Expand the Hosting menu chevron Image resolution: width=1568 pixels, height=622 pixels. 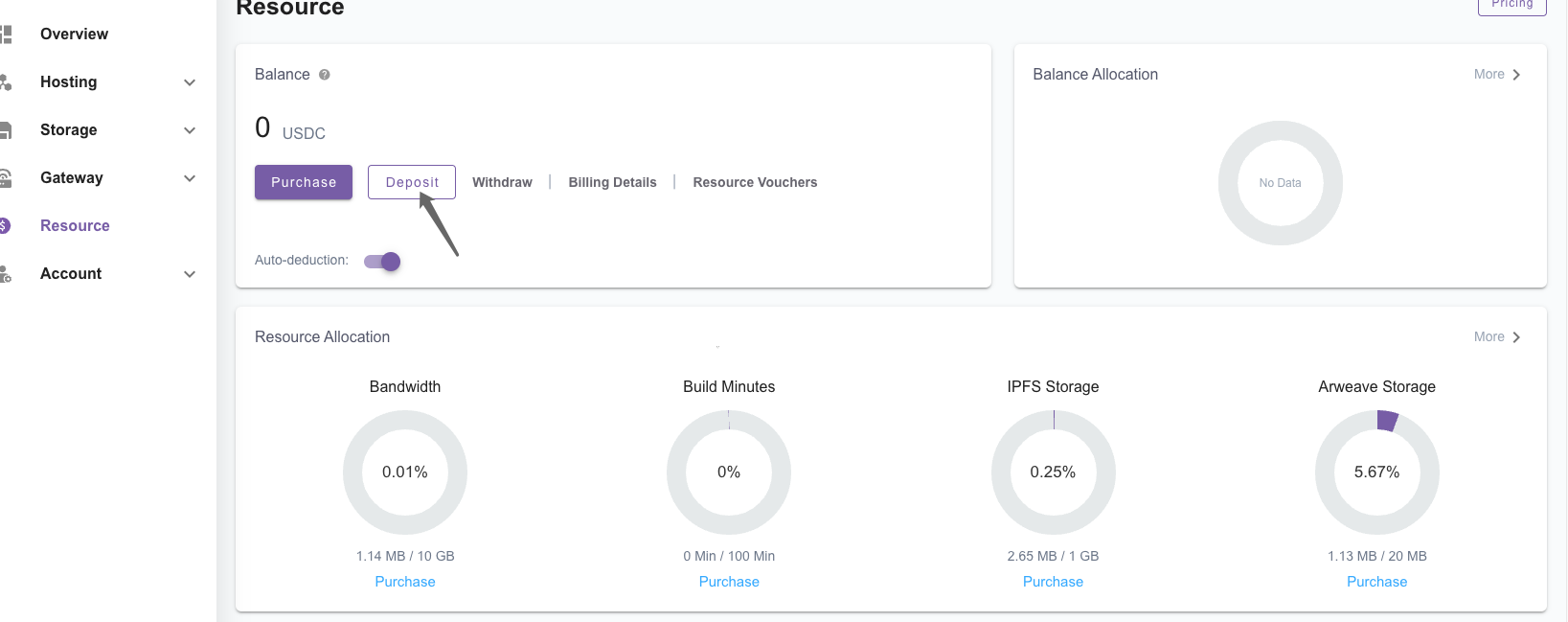[190, 82]
